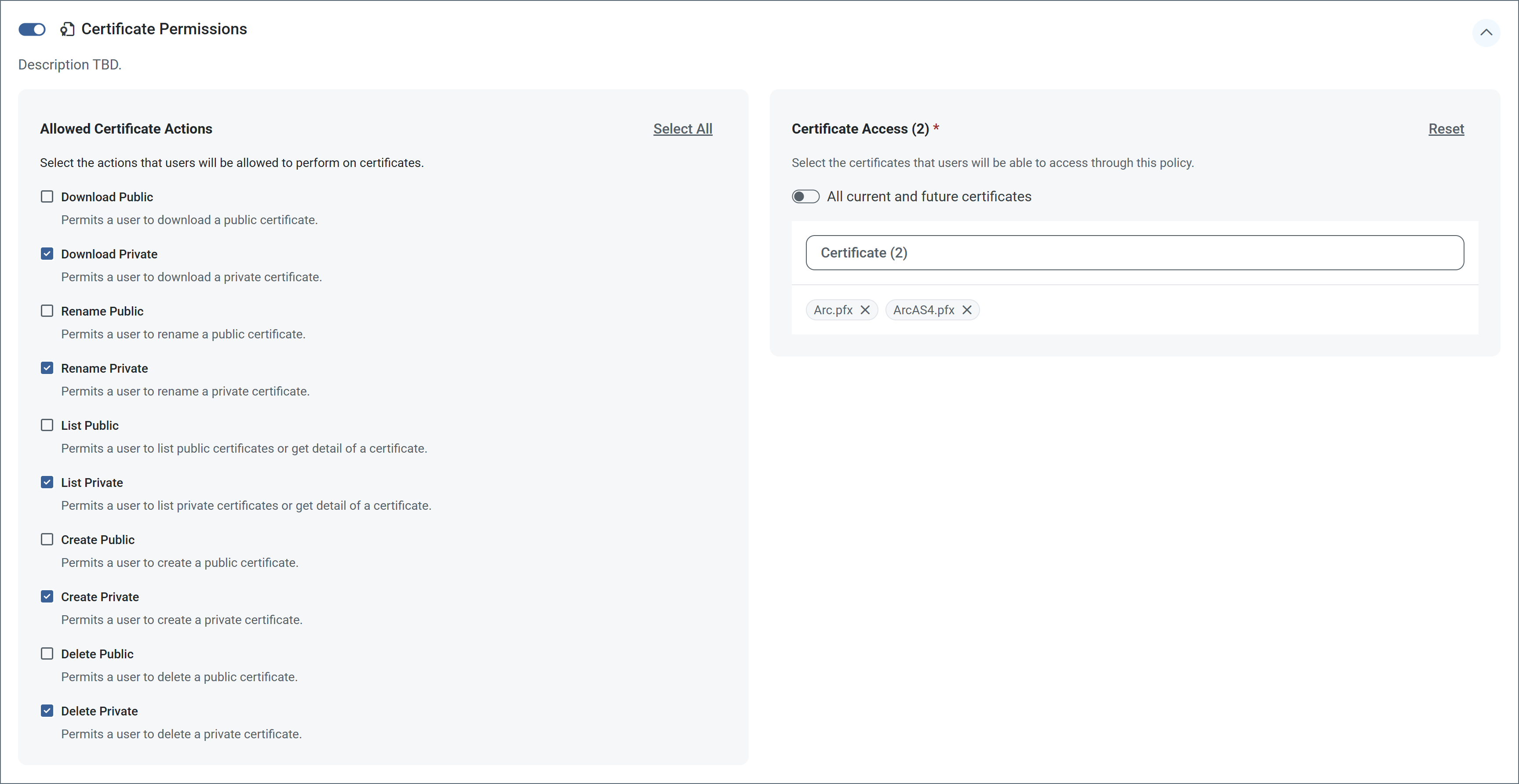This screenshot has height=784, width=1519.
Task: Uncheck the Create Private checkbox
Action: pyautogui.click(x=47, y=596)
